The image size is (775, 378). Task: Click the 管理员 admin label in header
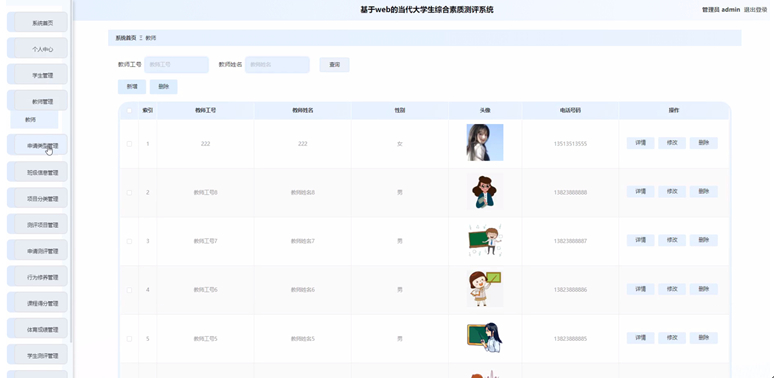tap(721, 10)
